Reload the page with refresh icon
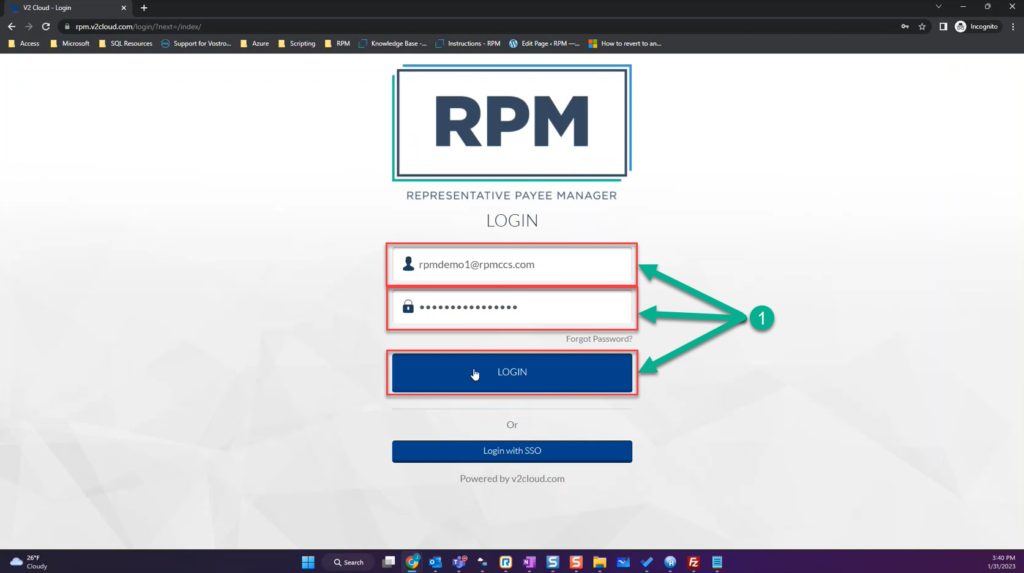The width and height of the screenshot is (1024, 573). click(x=46, y=27)
